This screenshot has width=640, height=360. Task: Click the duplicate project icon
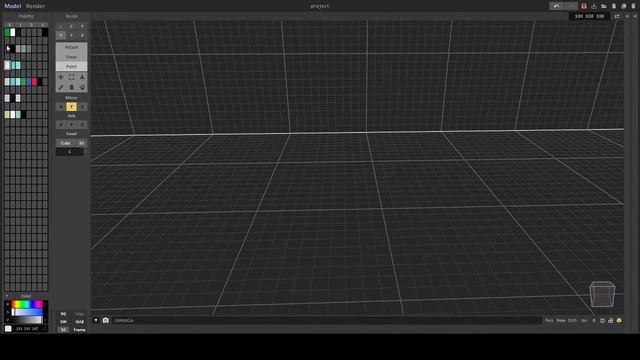click(x=624, y=6)
